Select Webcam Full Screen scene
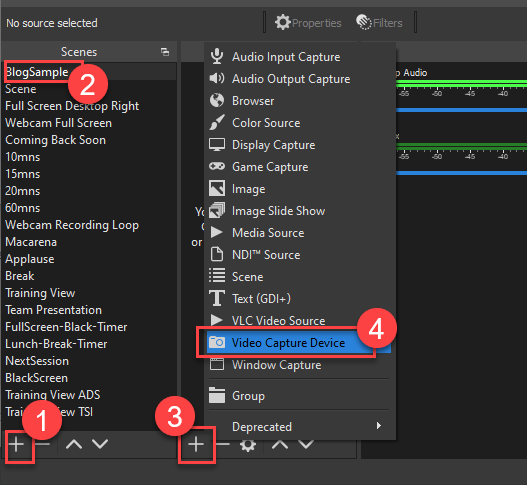The image size is (527, 485). pyautogui.click(x=89, y=123)
